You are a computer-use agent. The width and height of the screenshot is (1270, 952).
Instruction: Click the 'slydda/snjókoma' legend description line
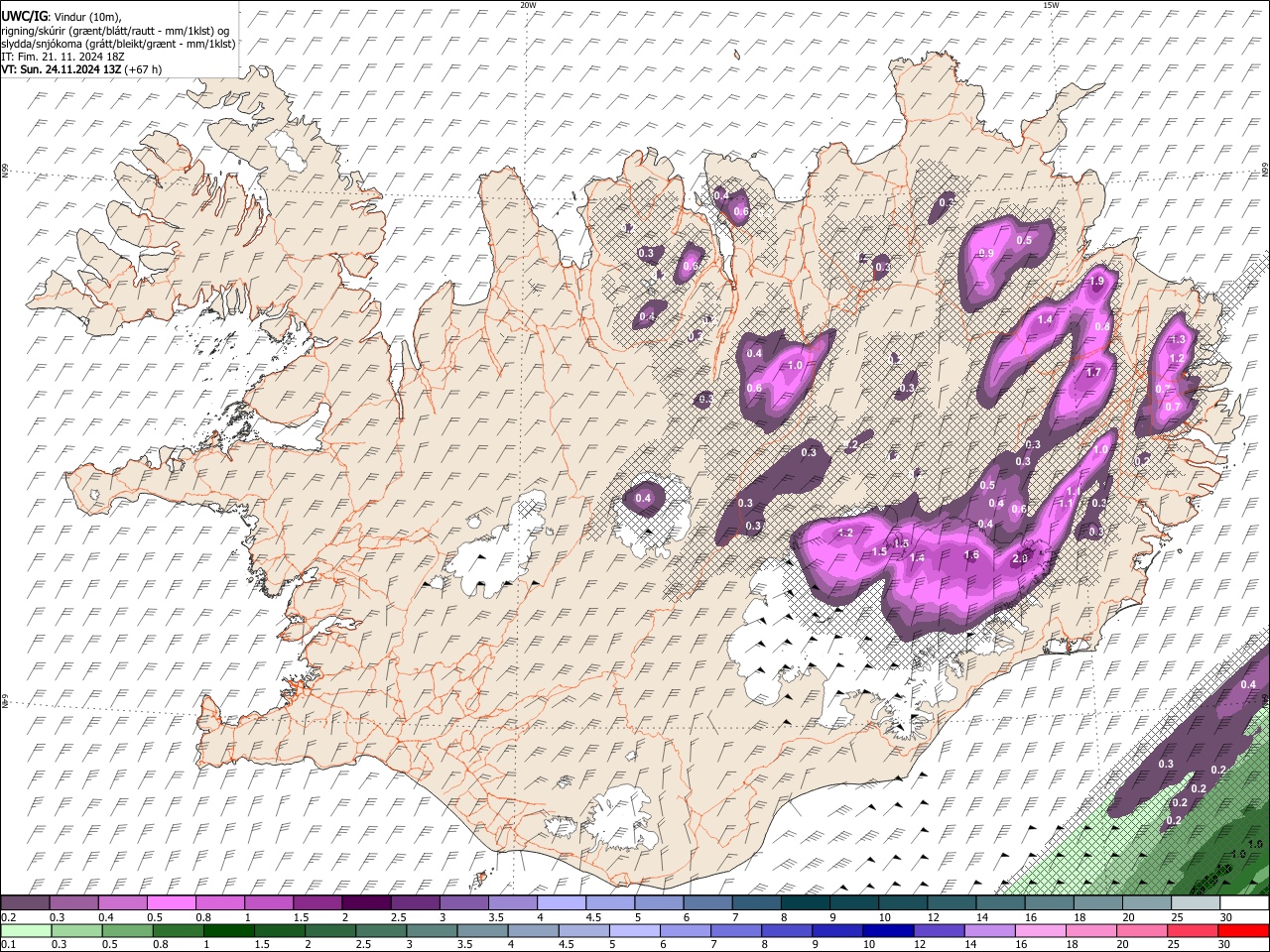click(118, 43)
